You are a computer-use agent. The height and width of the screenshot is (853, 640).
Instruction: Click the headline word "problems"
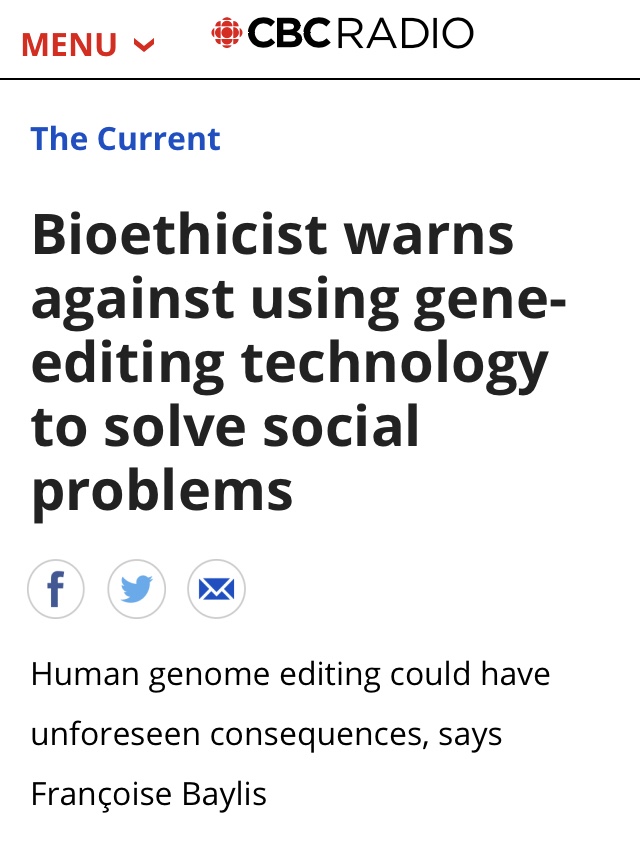point(162,491)
